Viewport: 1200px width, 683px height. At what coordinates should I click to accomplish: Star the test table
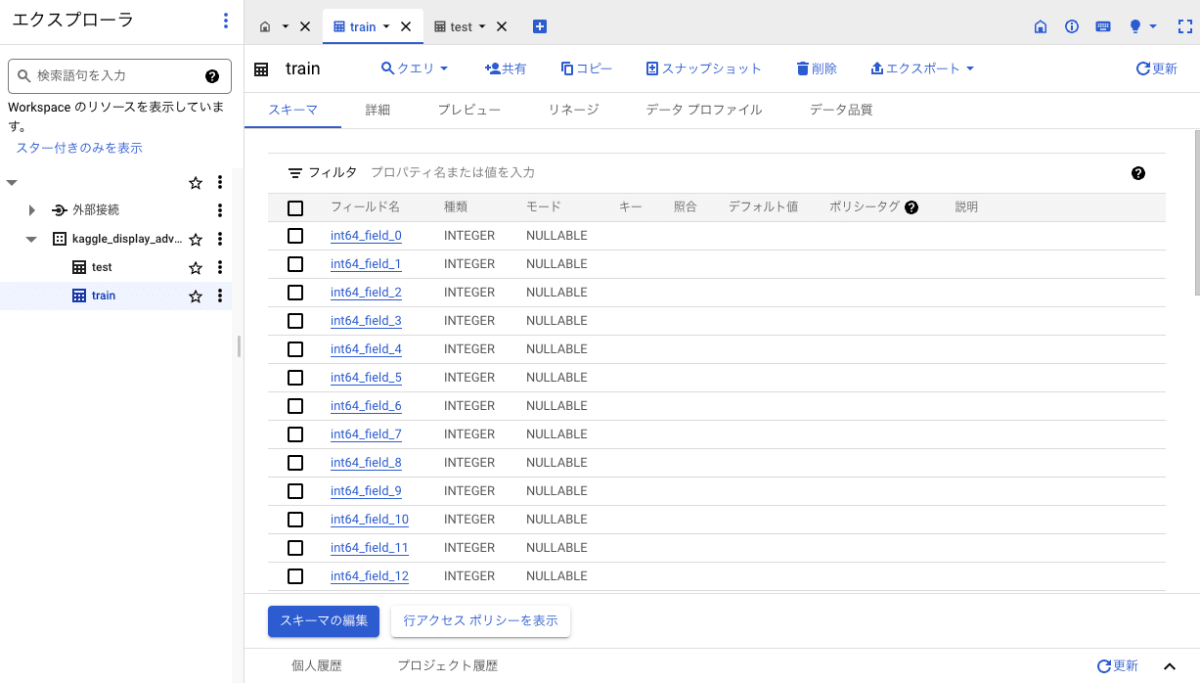[x=196, y=268]
